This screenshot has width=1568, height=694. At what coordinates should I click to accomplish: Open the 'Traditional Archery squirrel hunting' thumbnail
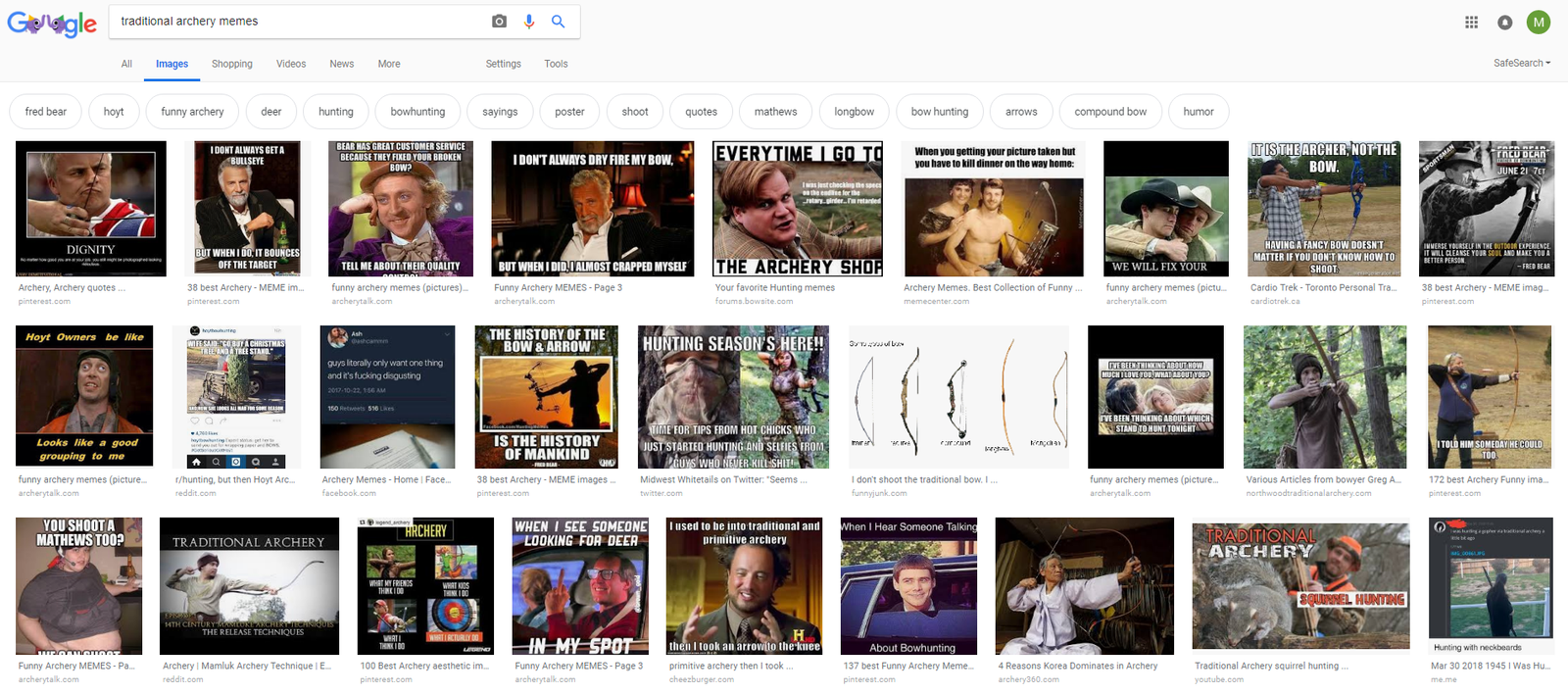pyautogui.click(x=1300, y=586)
